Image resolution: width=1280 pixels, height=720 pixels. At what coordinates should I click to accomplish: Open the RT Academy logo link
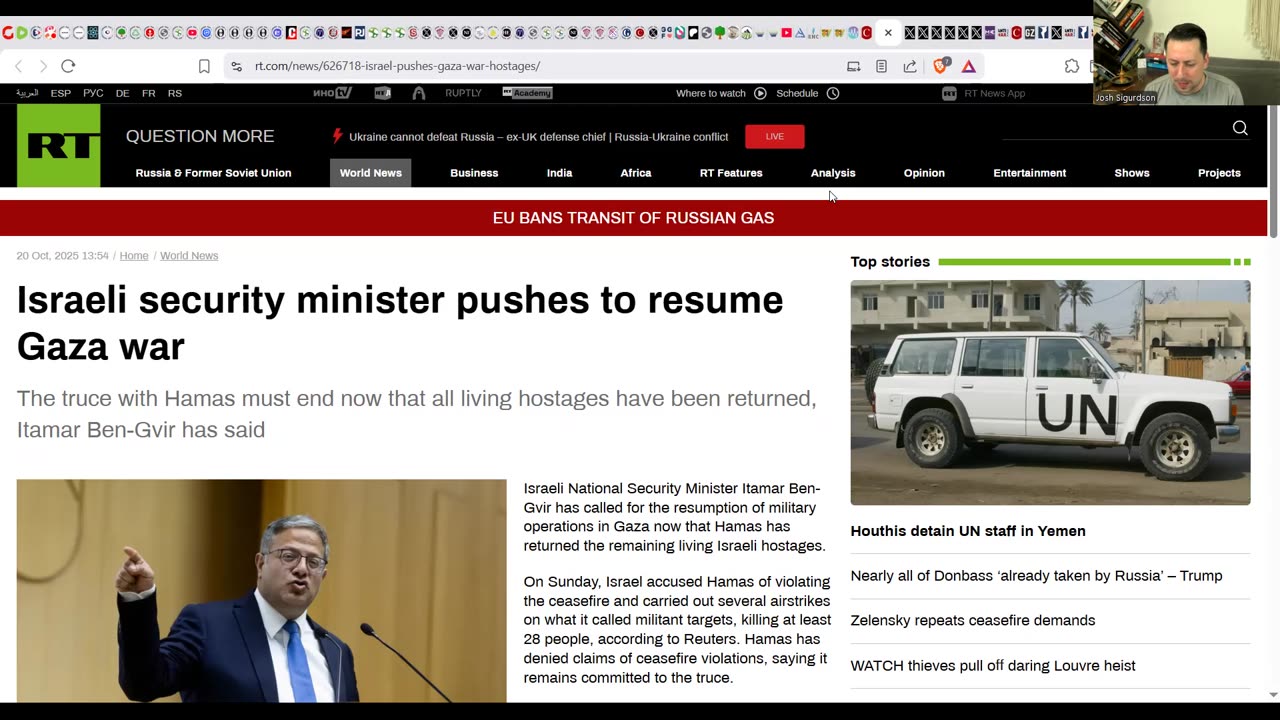click(x=527, y=93)
